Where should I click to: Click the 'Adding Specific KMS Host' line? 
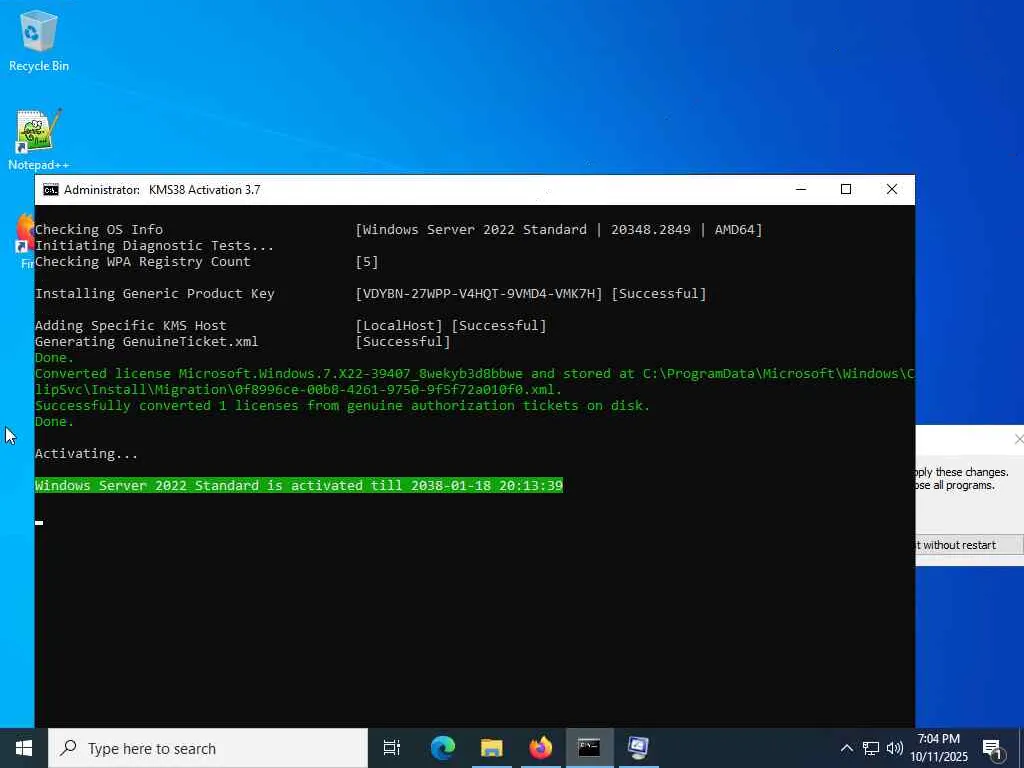(131, 325)
